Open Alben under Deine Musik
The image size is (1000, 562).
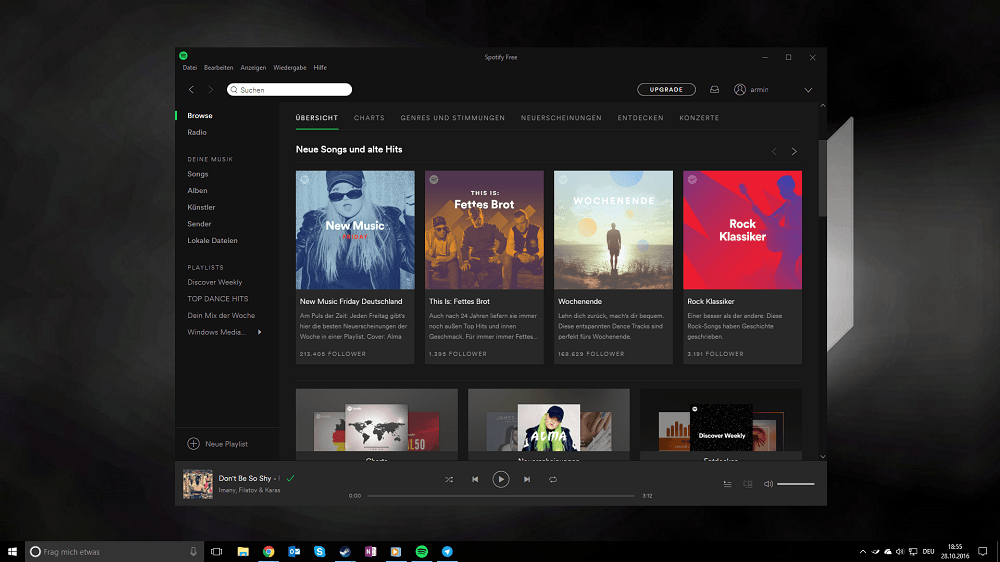197,191
